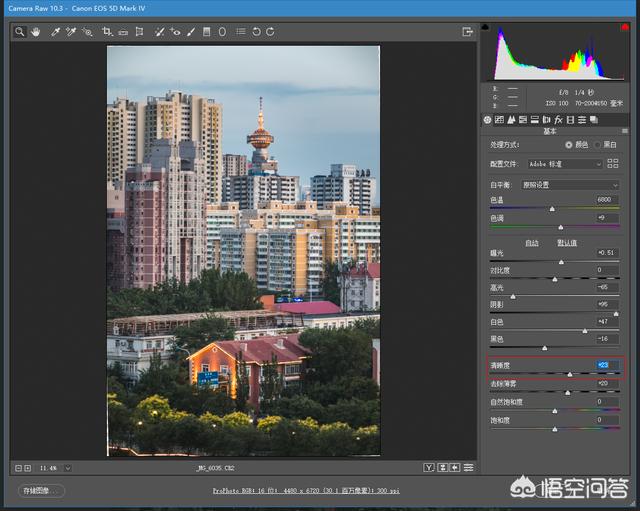Click the 11.4% zoom level field
This screenshot has height=511, width=640.
pos(48,468)
